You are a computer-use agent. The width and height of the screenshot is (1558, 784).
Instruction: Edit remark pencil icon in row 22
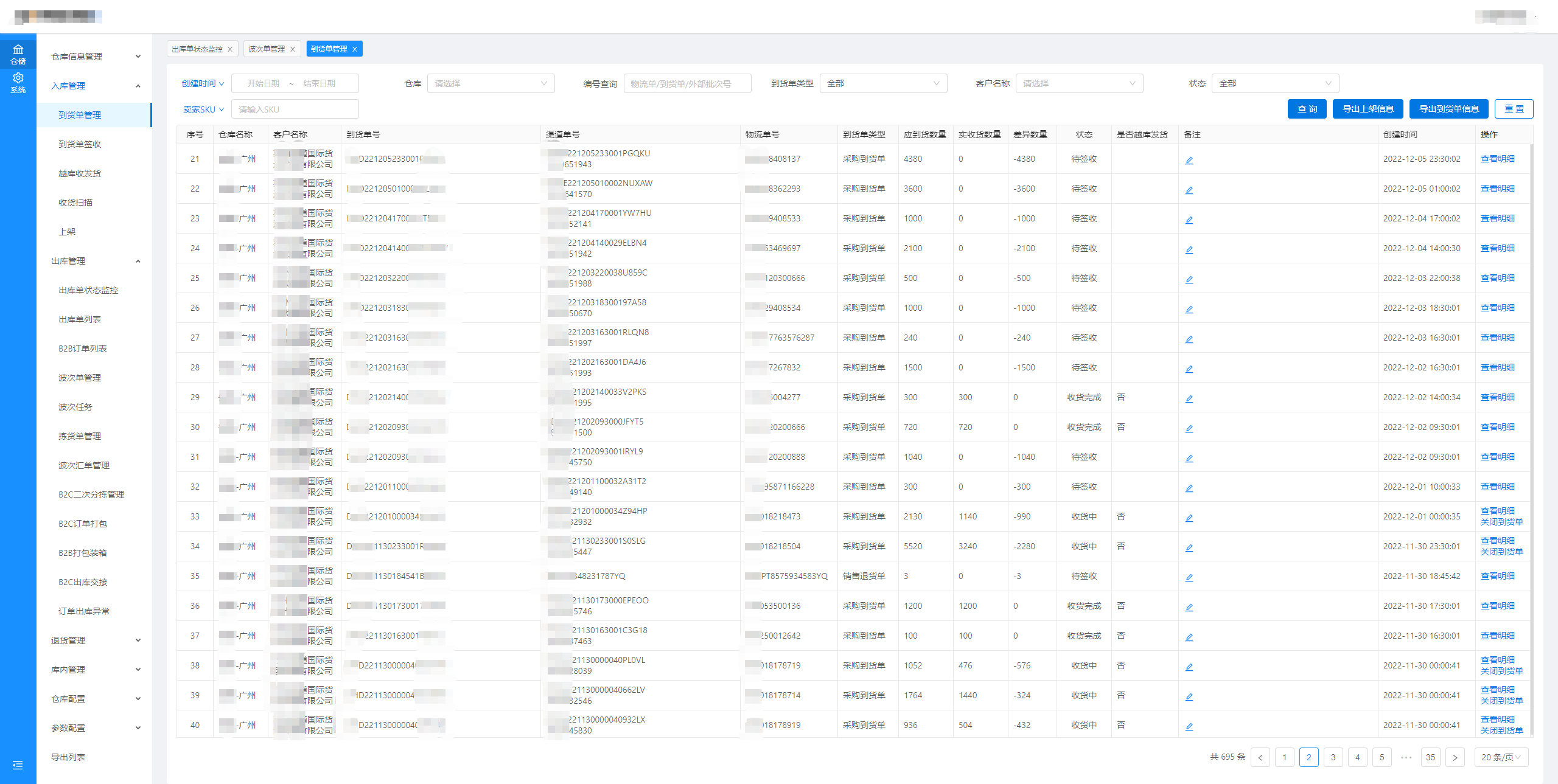pyautogui.click(x=1189, y=190)
